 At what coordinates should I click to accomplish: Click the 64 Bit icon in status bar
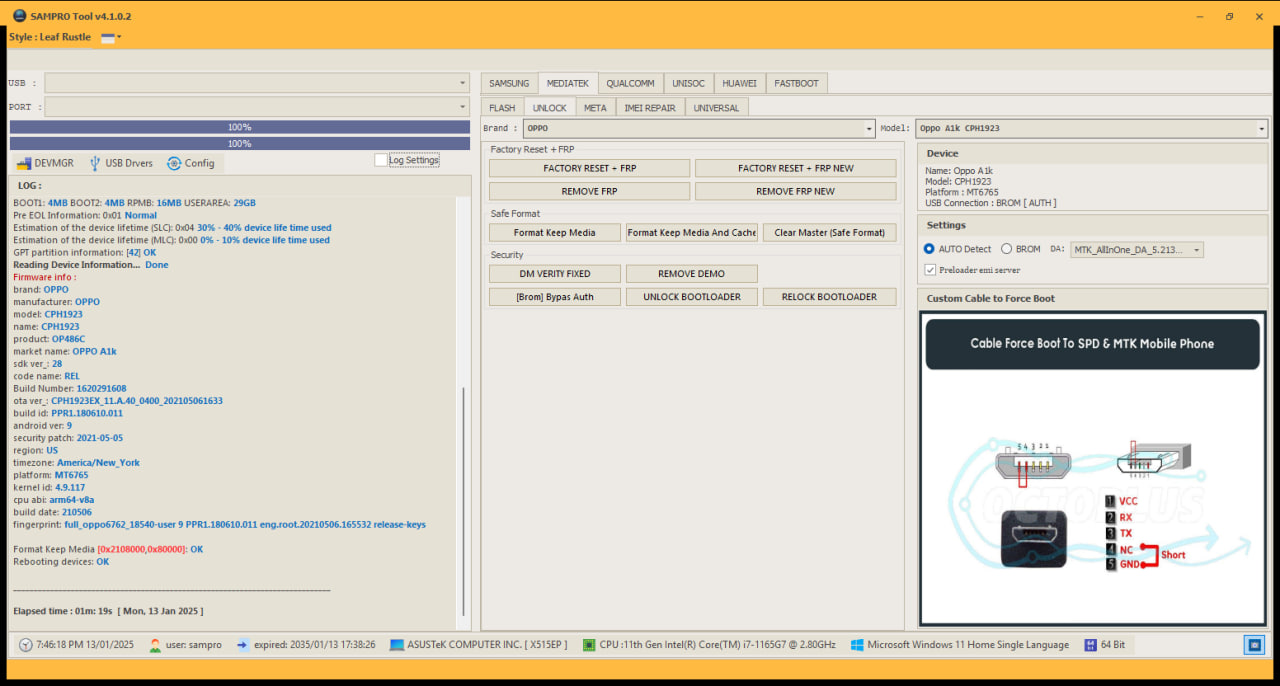(1090, 645)
